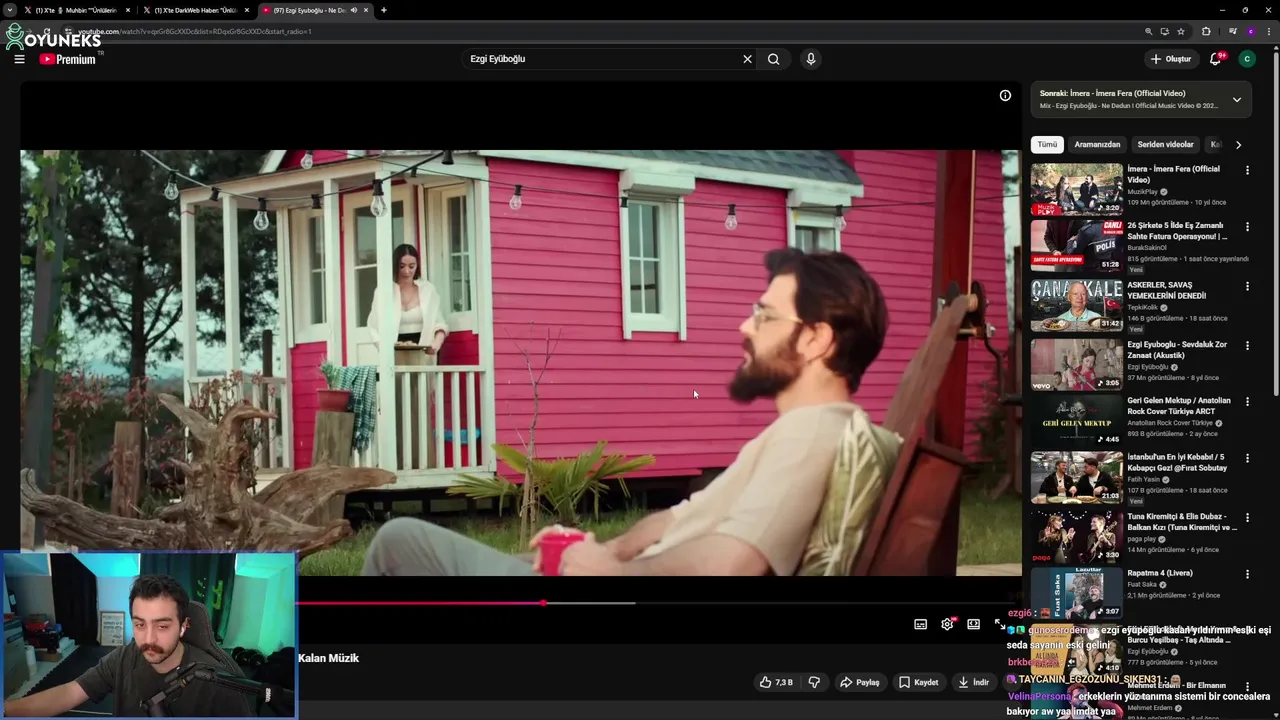Click the Paylaş share button
This screenshot has height=720, width=1280.
coord(859,682)
